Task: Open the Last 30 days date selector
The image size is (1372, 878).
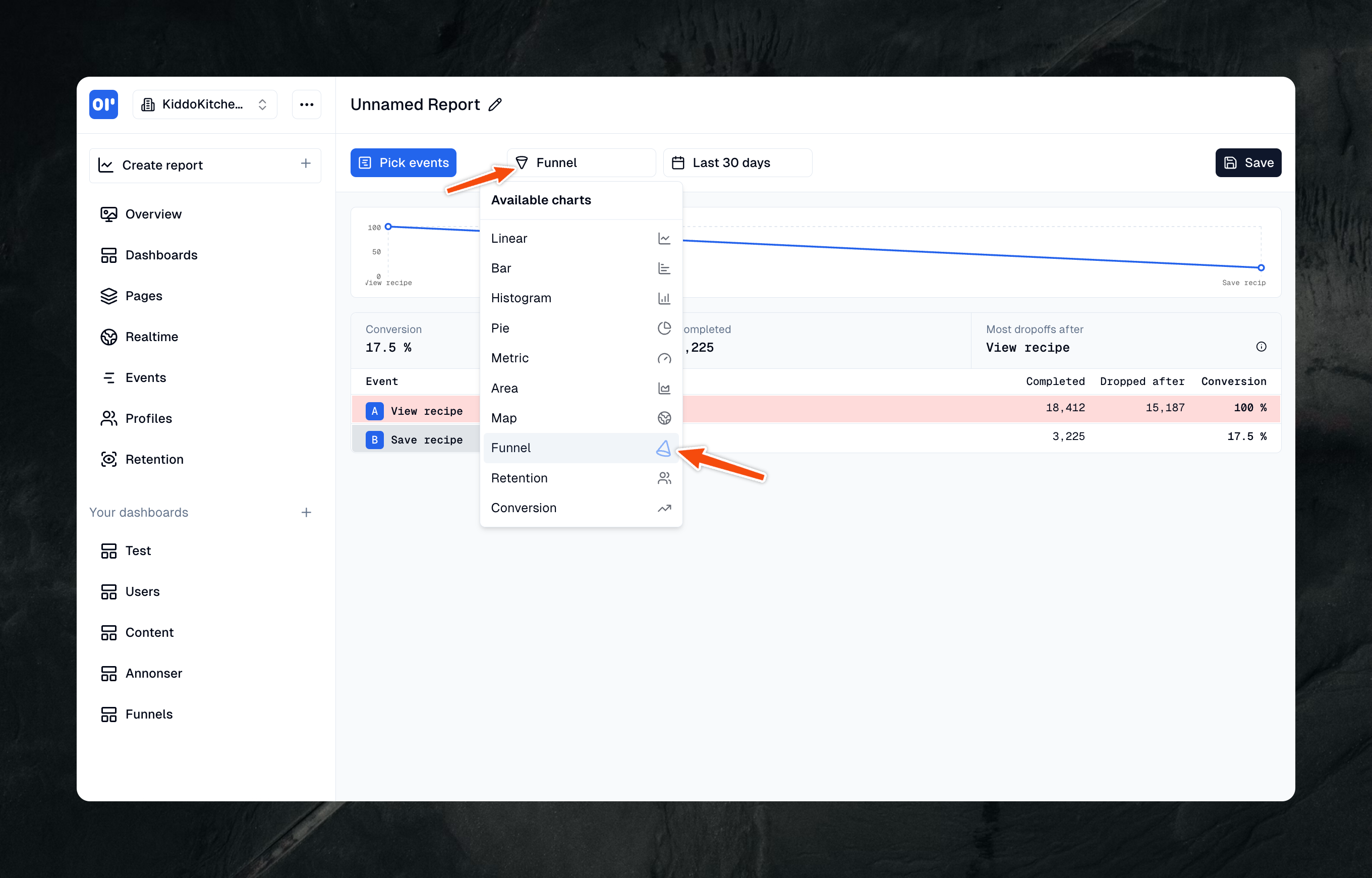Action: pyautogui.click(x=737, y=162)
